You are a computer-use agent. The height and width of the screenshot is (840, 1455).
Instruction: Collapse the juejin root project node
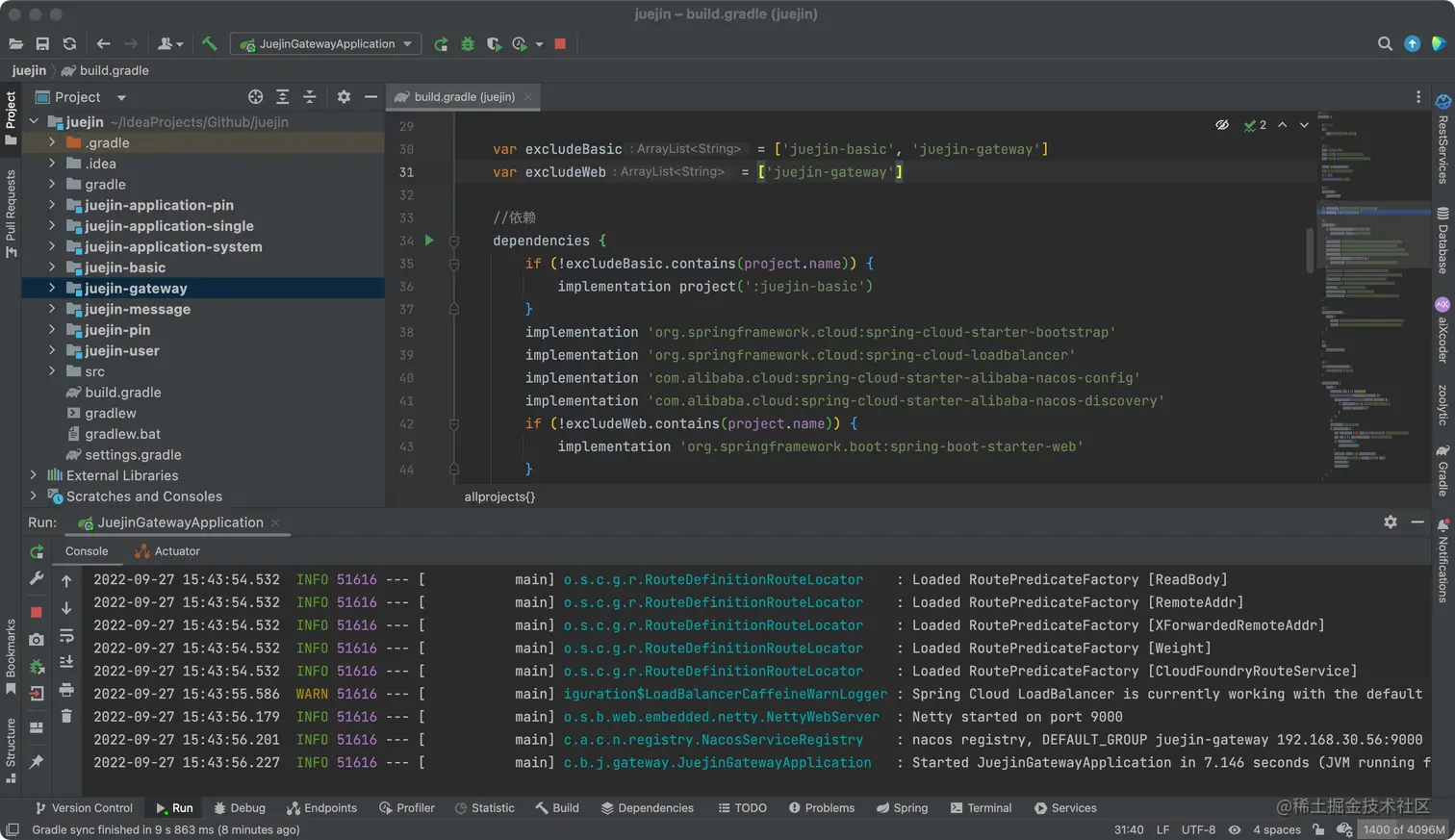(34, 122)
